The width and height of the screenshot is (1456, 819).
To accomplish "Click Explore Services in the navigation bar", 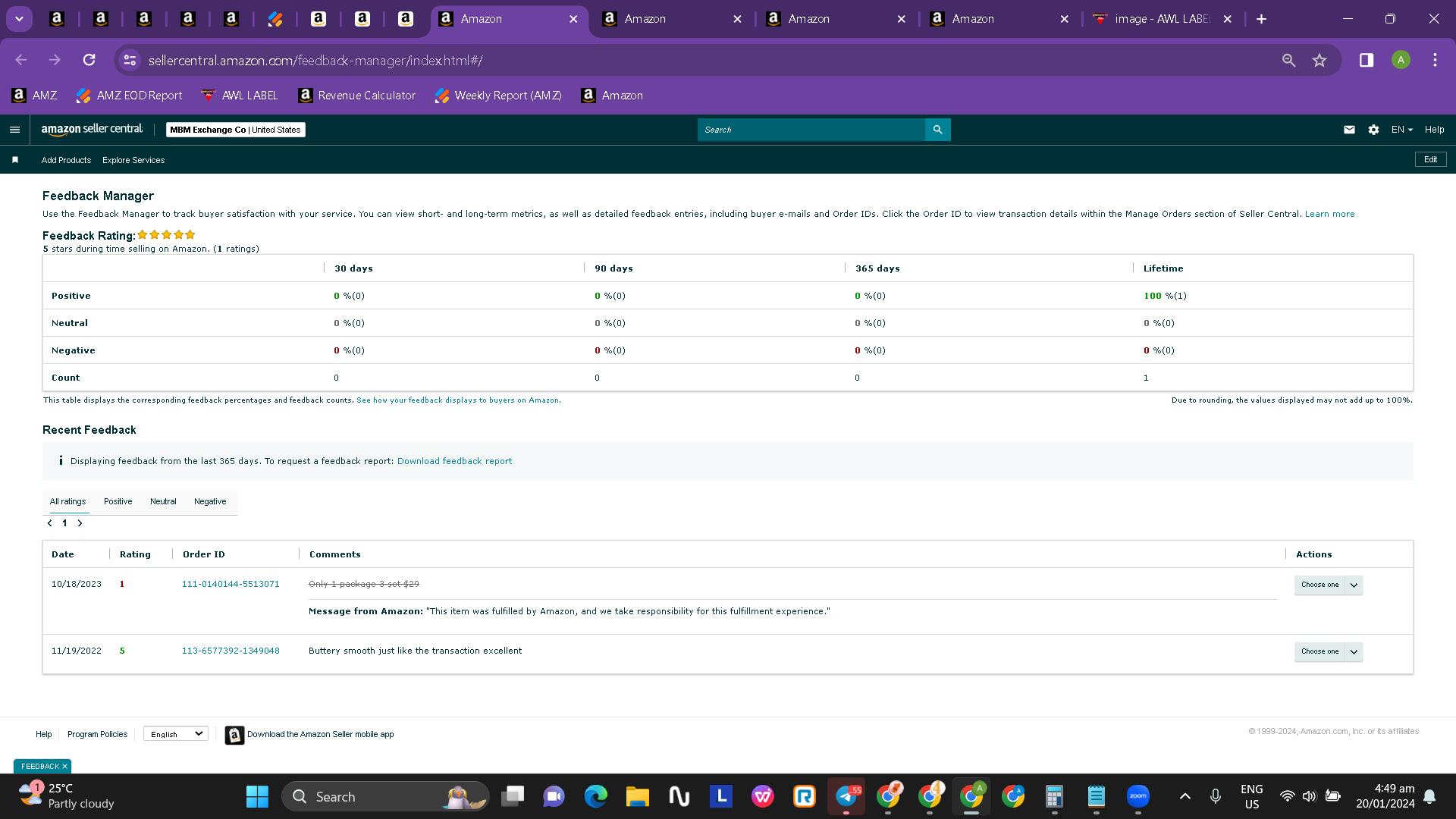I will (133, 160).
